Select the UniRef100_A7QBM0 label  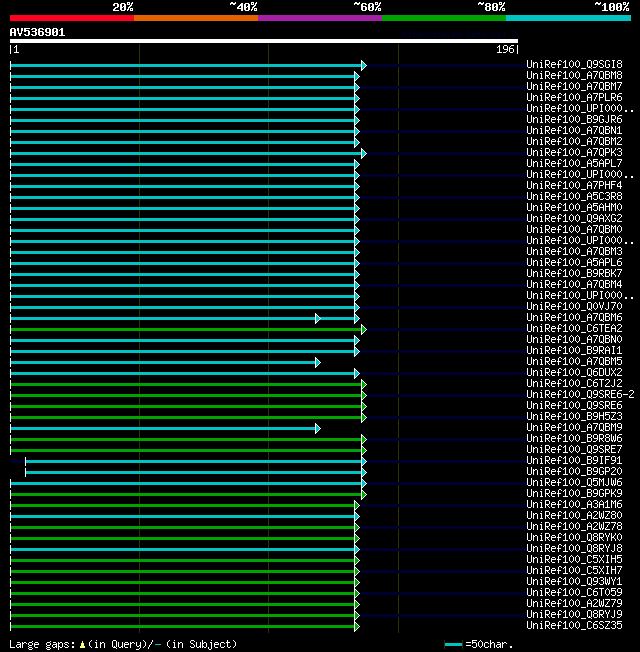click(x=574, y=230)
